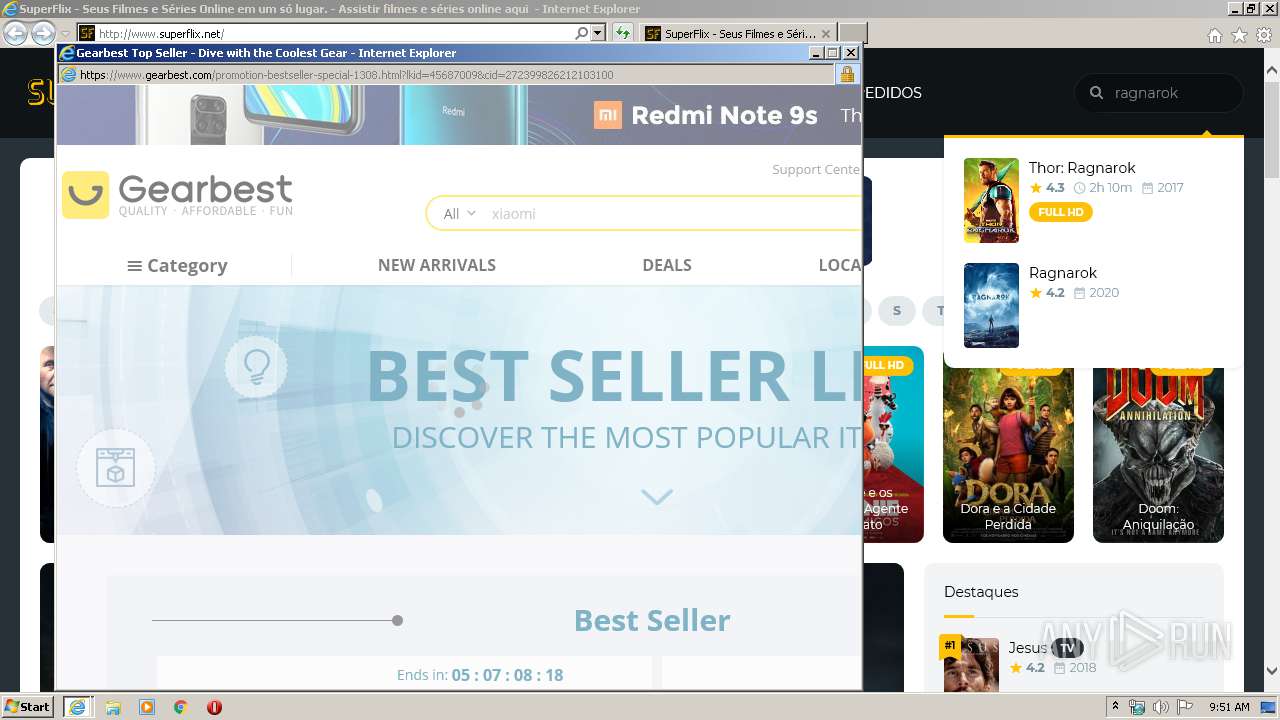Open the Doom: Aniquilação poster
Viewport: 1280px width, 720px height.
pyautogui.click(x=1158, y=444)
